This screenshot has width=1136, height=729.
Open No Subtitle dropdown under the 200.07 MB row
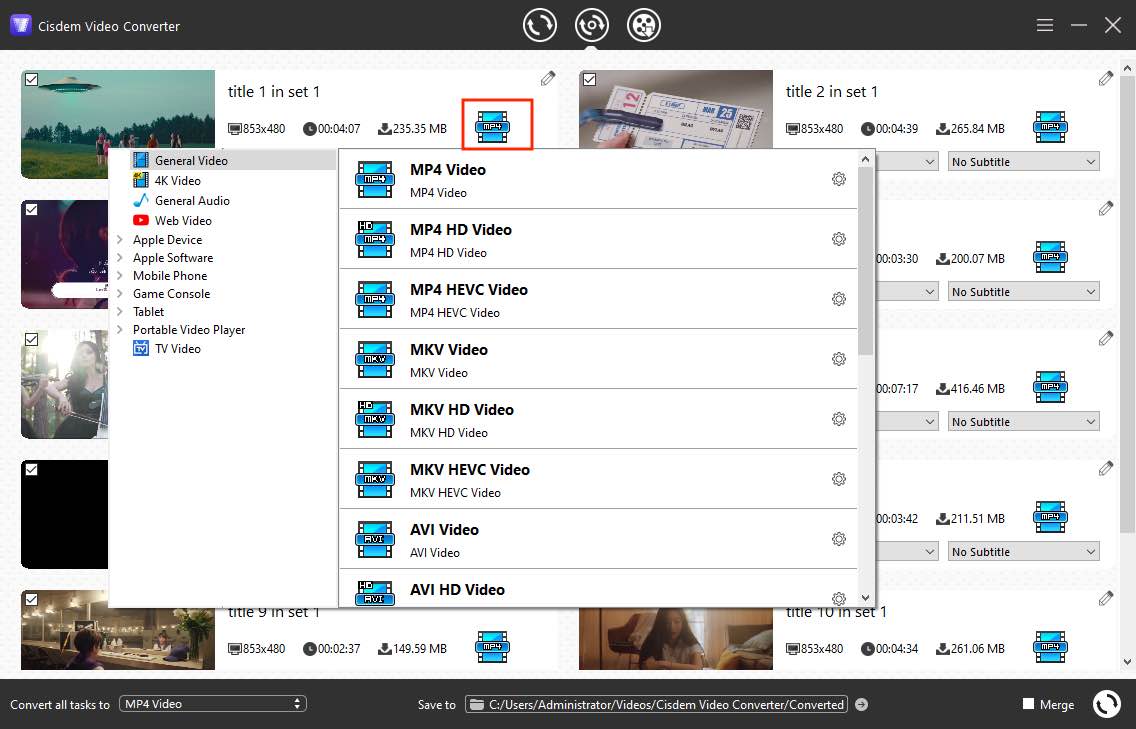[x=1023, y=291]
